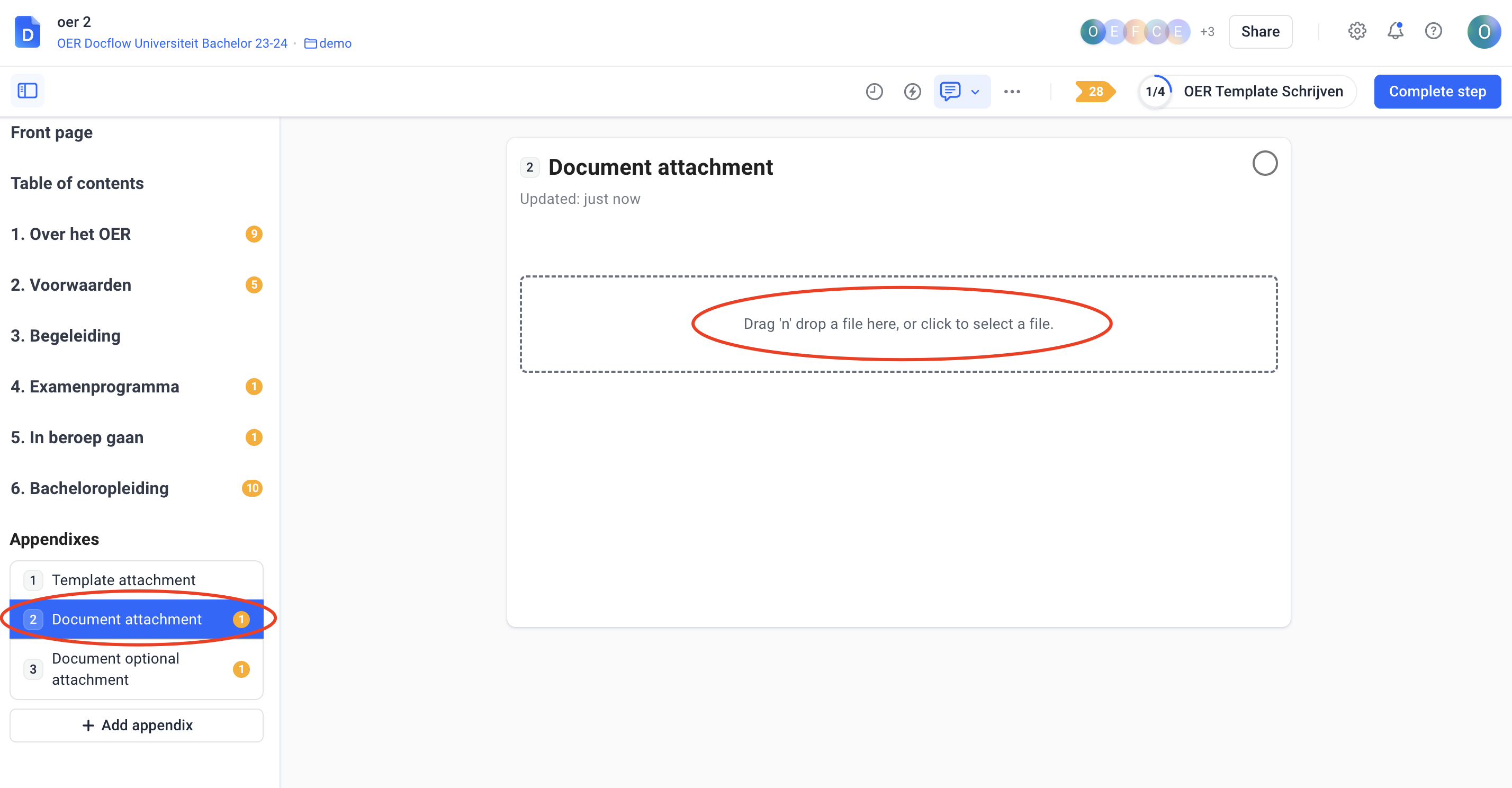Open help question mark icon
This screenshot has height=788, width=1512.
(x=1433, y=31)
